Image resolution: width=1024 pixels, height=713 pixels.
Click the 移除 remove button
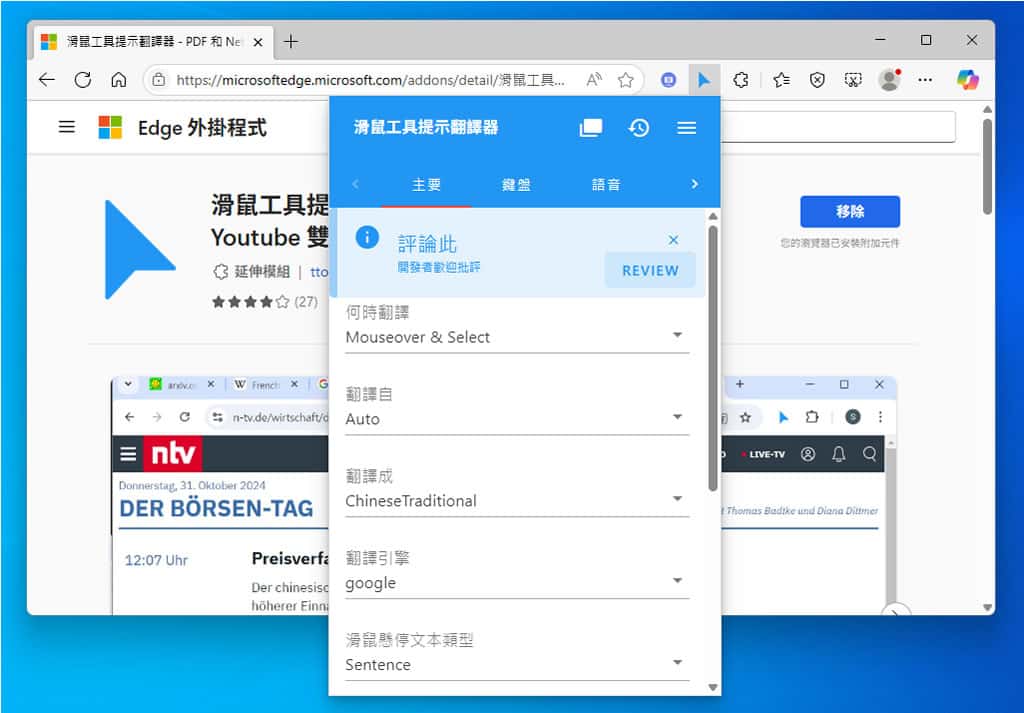(850, 212)
